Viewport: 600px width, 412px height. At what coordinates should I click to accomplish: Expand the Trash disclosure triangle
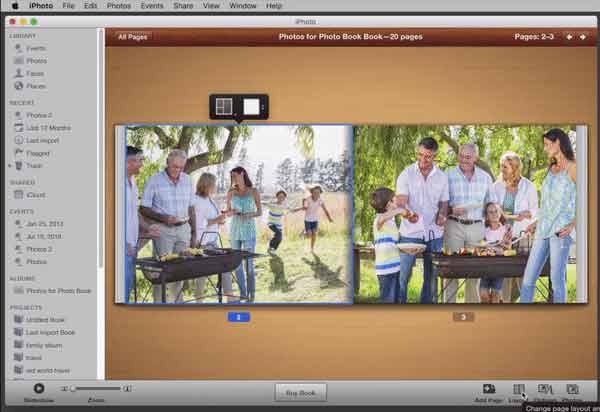click(x=10, y=166)
